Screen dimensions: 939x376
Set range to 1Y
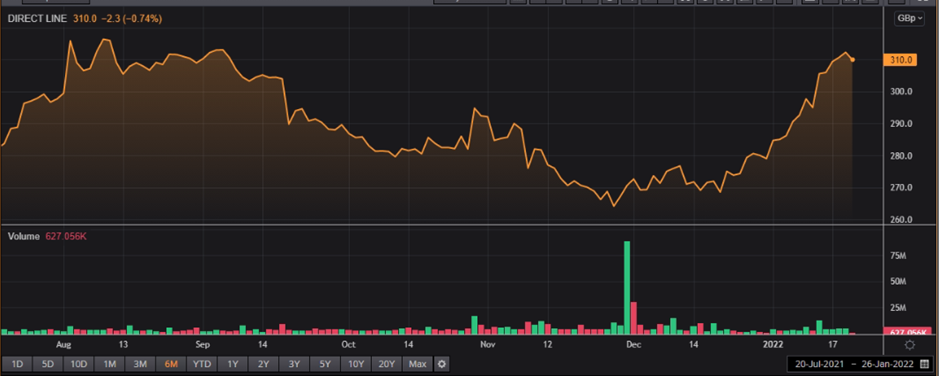click(x=233, y=363)
